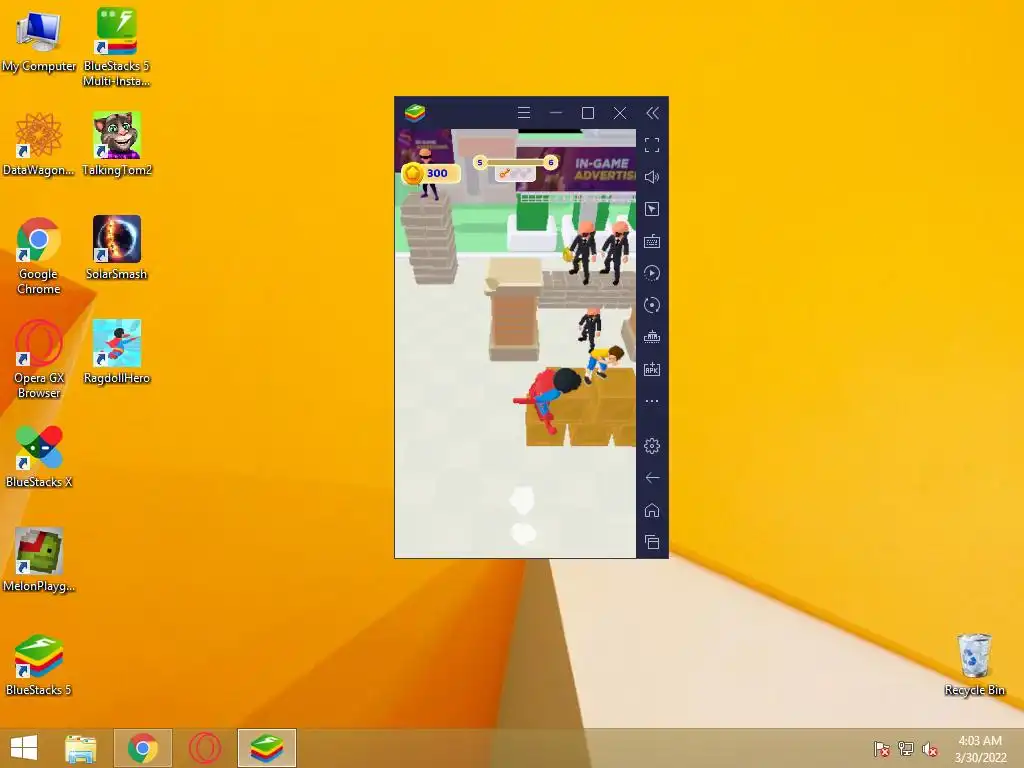Open Action Center flag in system tray
1024x768 pixels.
coord(881,748)
